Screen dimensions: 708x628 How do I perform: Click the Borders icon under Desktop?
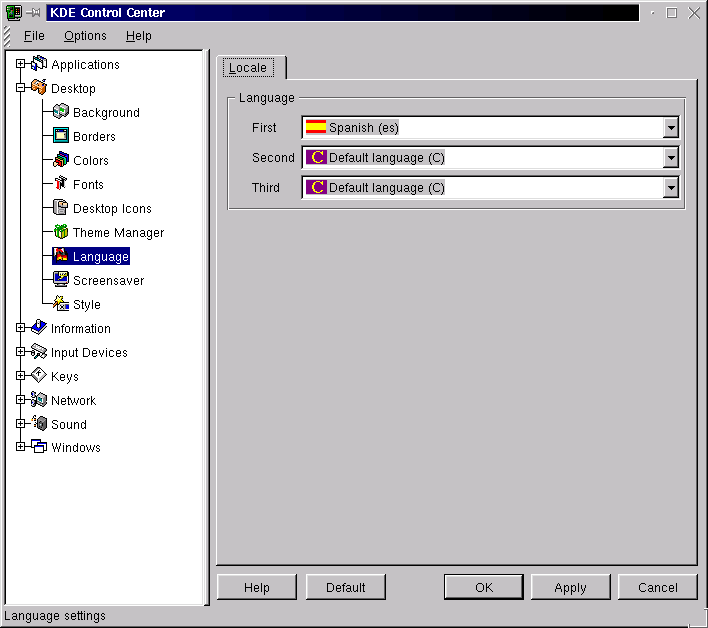[x=61, y=136]
